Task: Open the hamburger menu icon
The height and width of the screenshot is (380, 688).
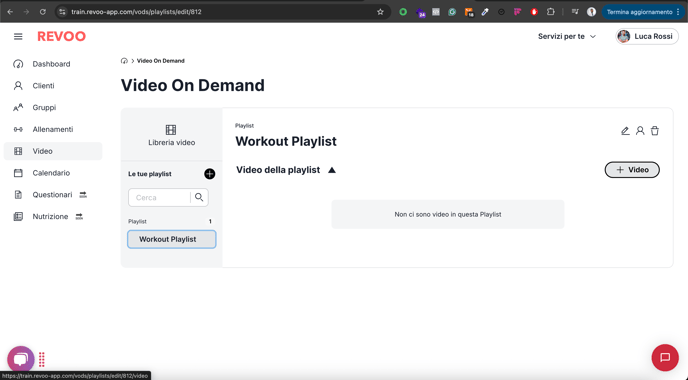Action: click(x=18, y=36)
